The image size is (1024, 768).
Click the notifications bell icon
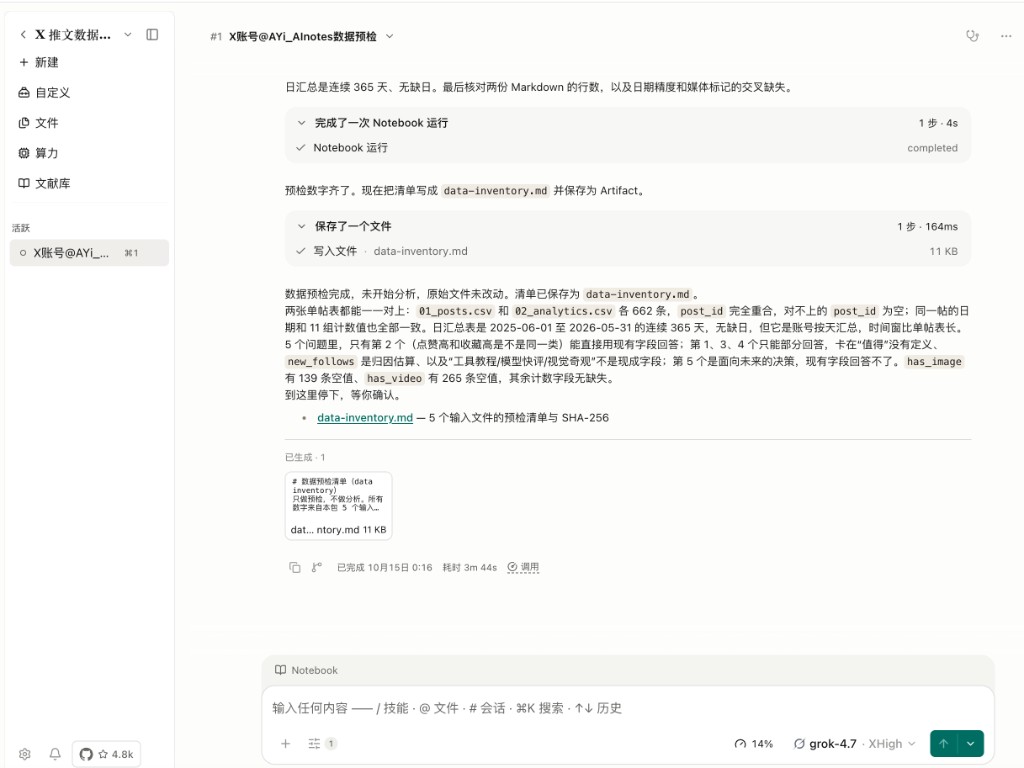click(55, 754)
